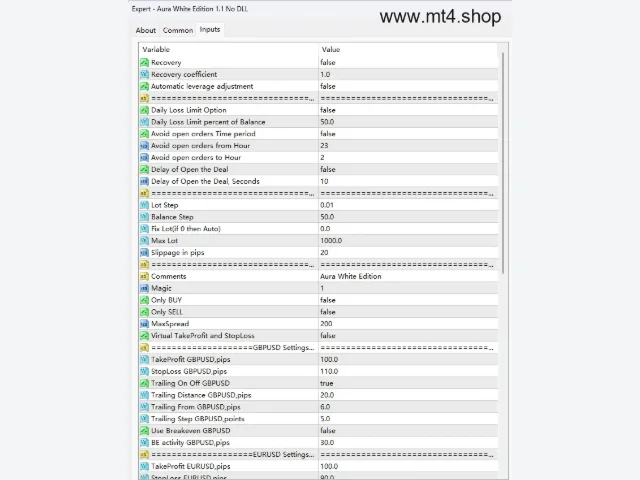Open the About tab

point(145,30)
